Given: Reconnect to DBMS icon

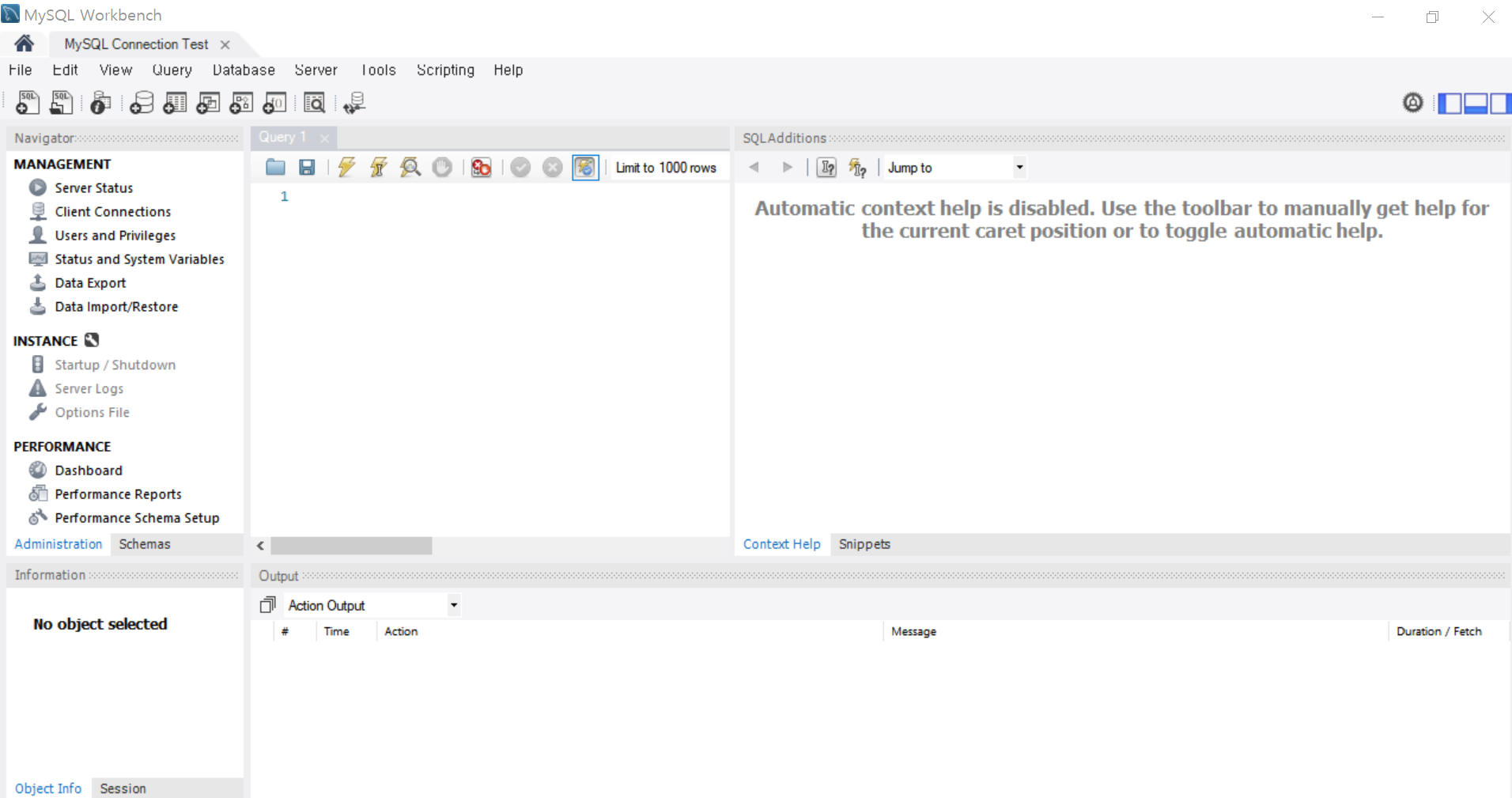Looking at the screenshot, I should pos(354,103).
